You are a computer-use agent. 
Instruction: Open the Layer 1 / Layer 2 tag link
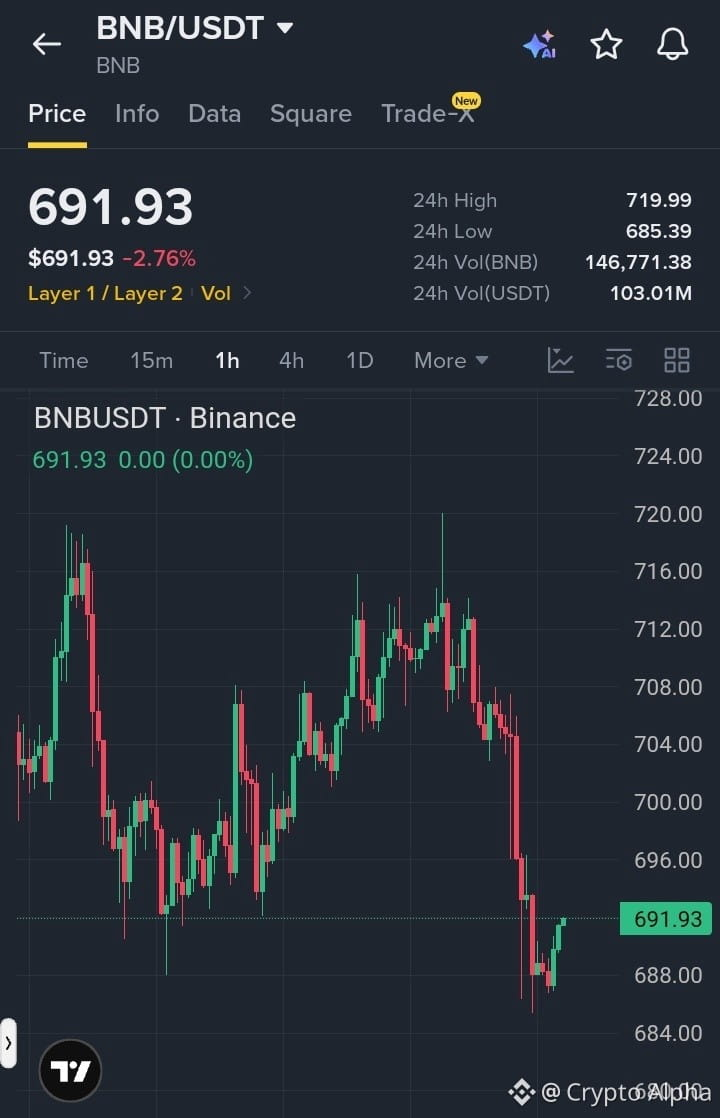(x=105, y=294)
